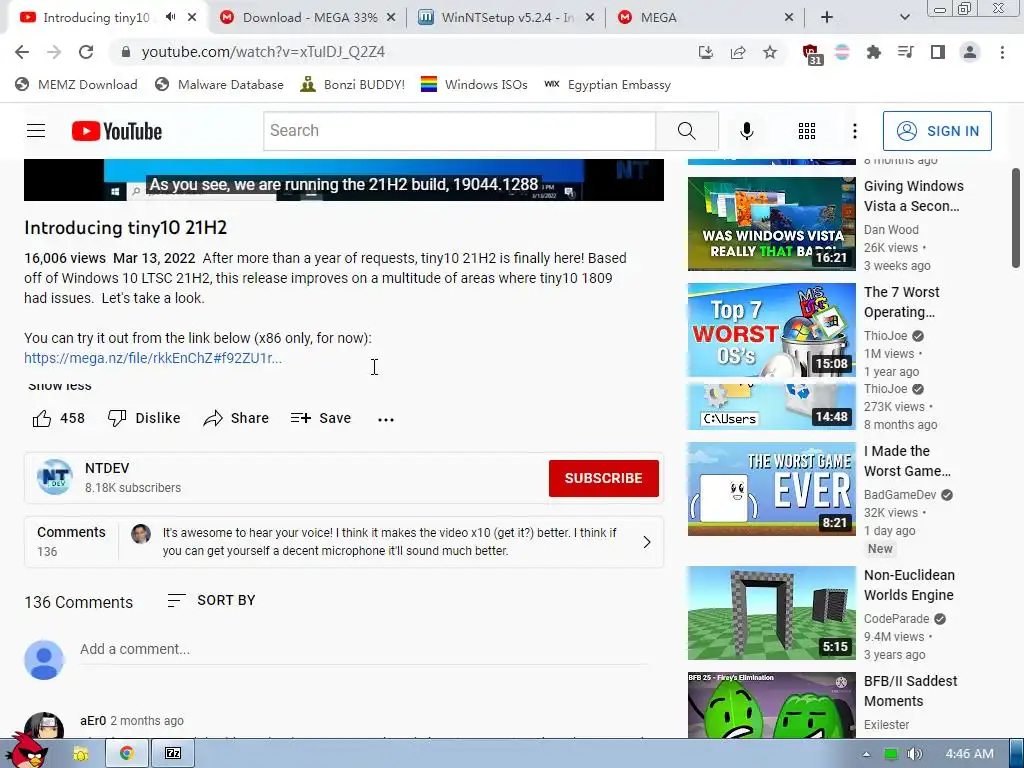Click the install app icon in address bar
Screen dimensions: 1024x768
[705, 52]
